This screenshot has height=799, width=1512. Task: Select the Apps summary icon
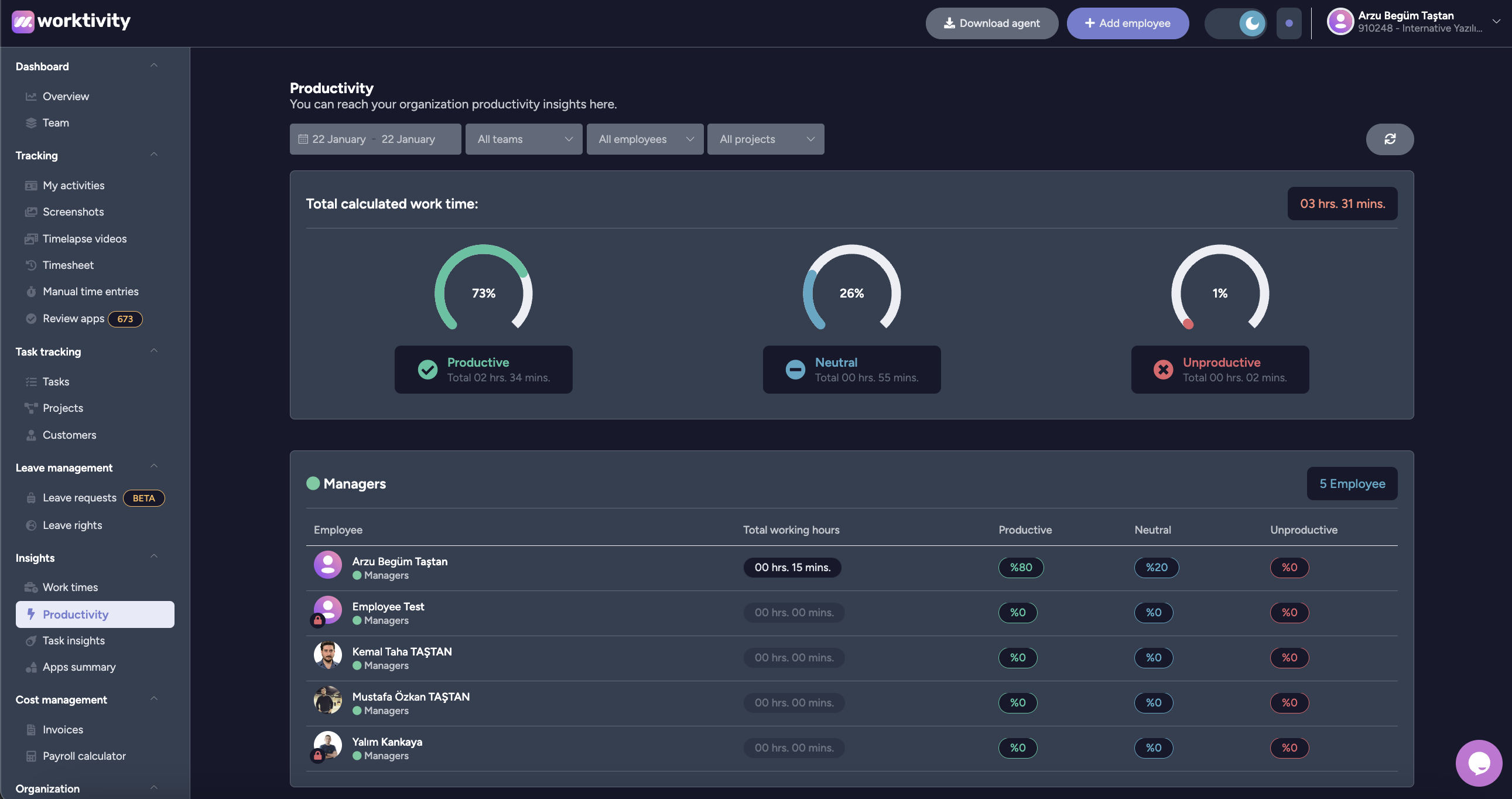pos(31,667)
